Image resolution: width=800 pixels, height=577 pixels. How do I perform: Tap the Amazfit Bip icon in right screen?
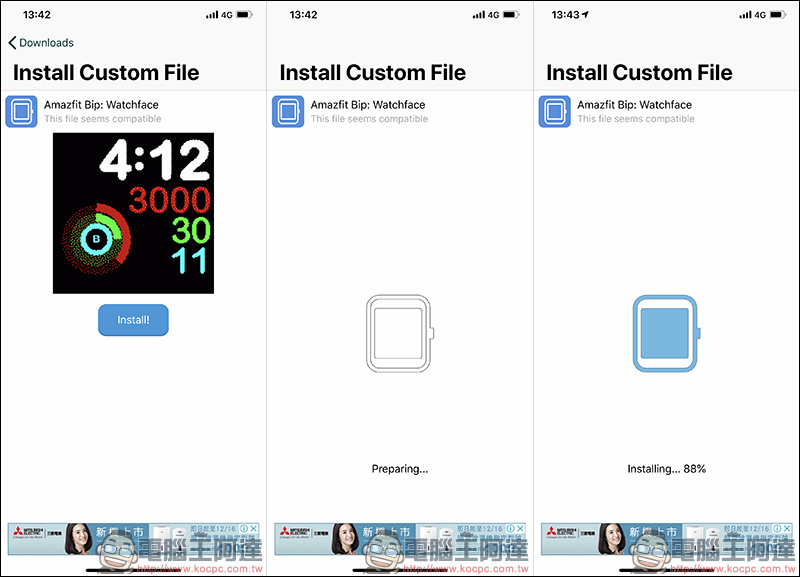tap(555, 111)
